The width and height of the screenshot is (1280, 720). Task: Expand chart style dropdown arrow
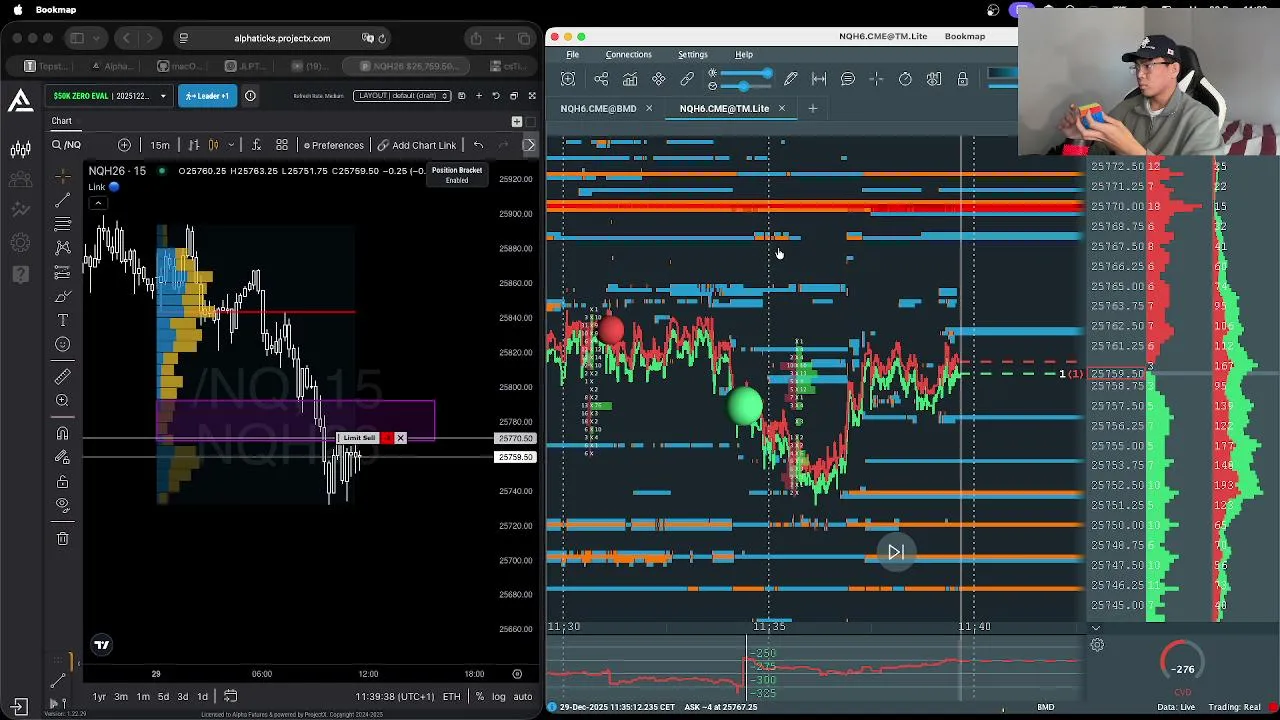click(231, 145)
